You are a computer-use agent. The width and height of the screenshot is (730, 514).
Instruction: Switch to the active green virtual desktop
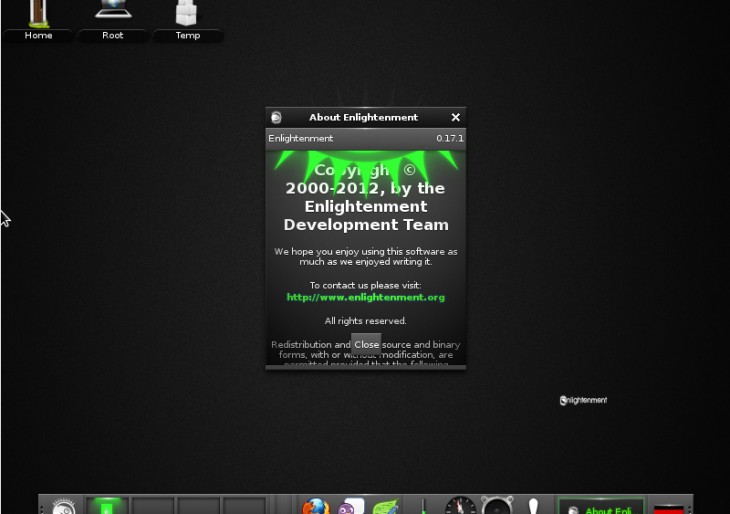108,507
